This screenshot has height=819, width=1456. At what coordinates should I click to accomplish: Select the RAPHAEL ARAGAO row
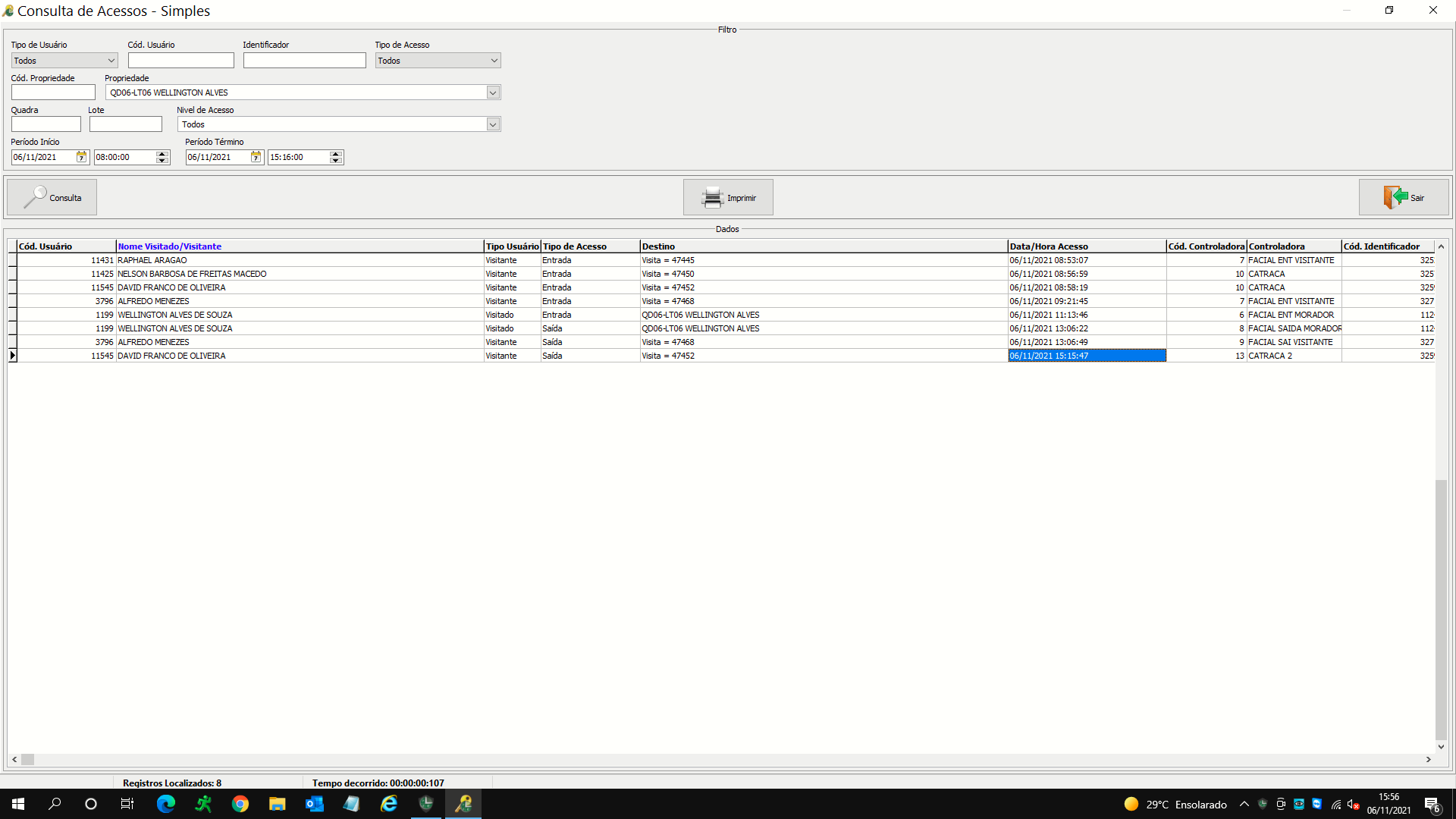tap(152, 260)
